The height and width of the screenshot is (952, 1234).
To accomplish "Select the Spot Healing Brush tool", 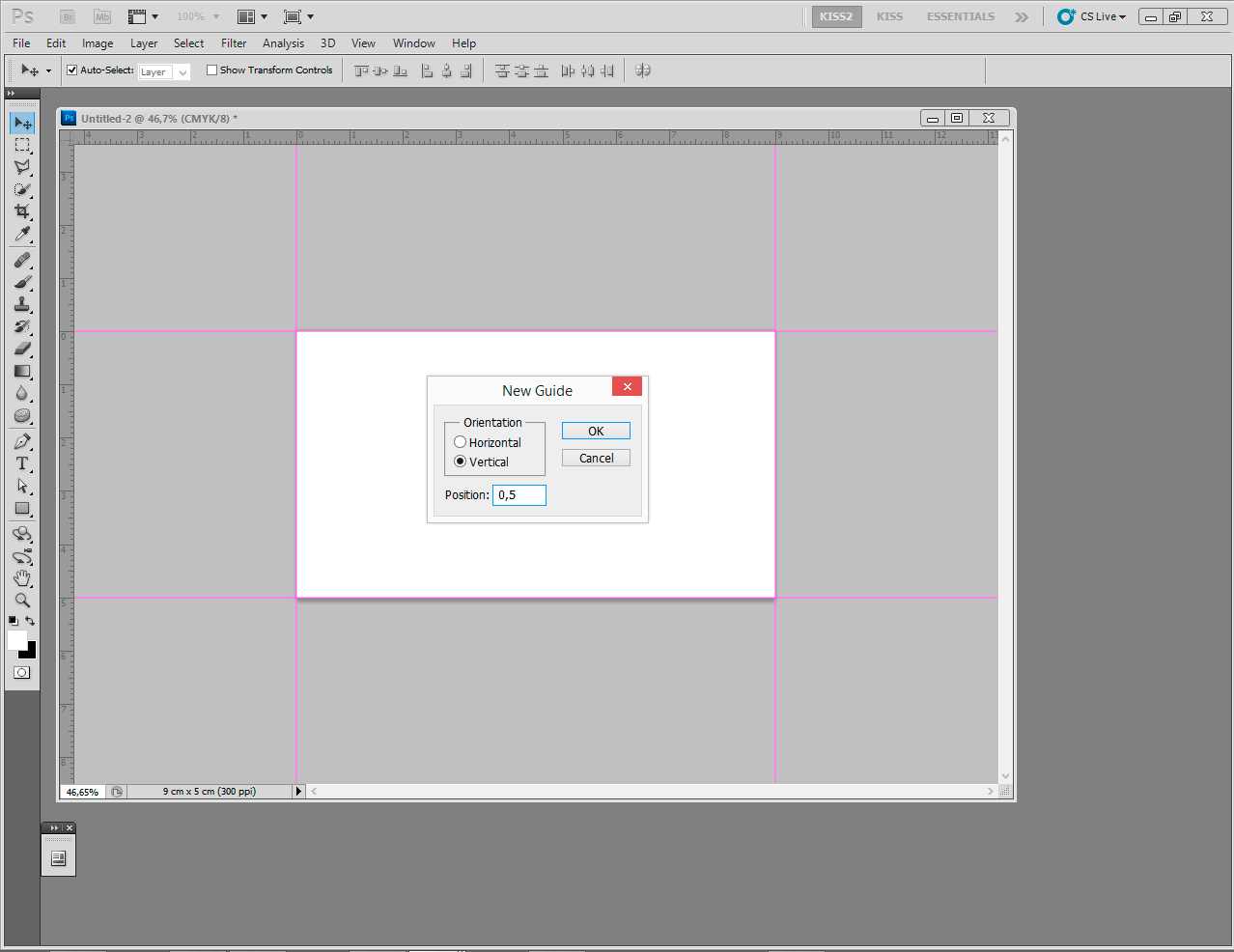I will click(22, 260).
